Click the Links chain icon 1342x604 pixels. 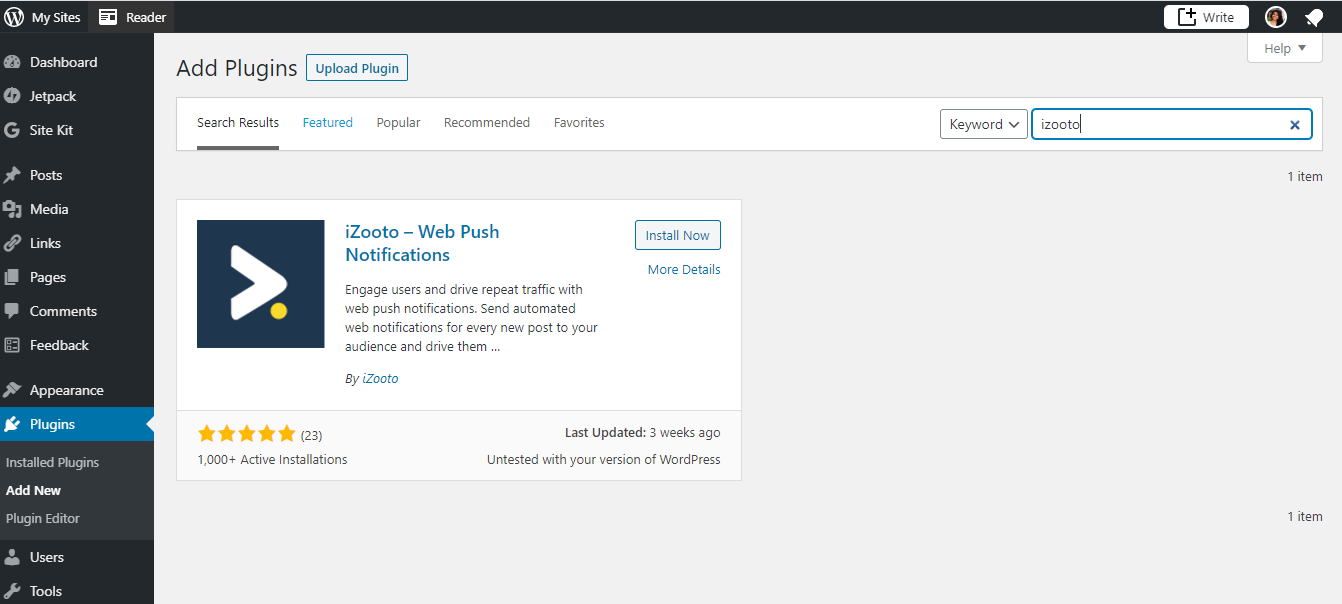click(x=12, y=243)
